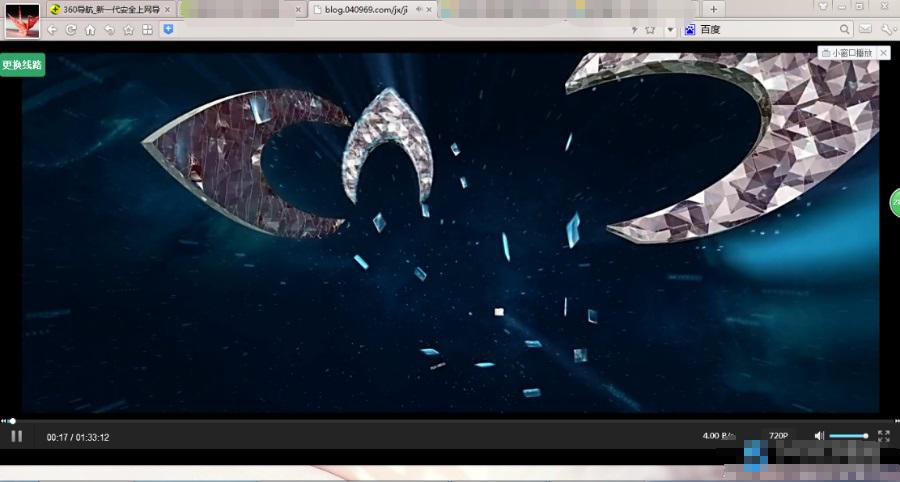Click the blue shield icon
This screenshot has width=900, height=482.
click(168, 30)
